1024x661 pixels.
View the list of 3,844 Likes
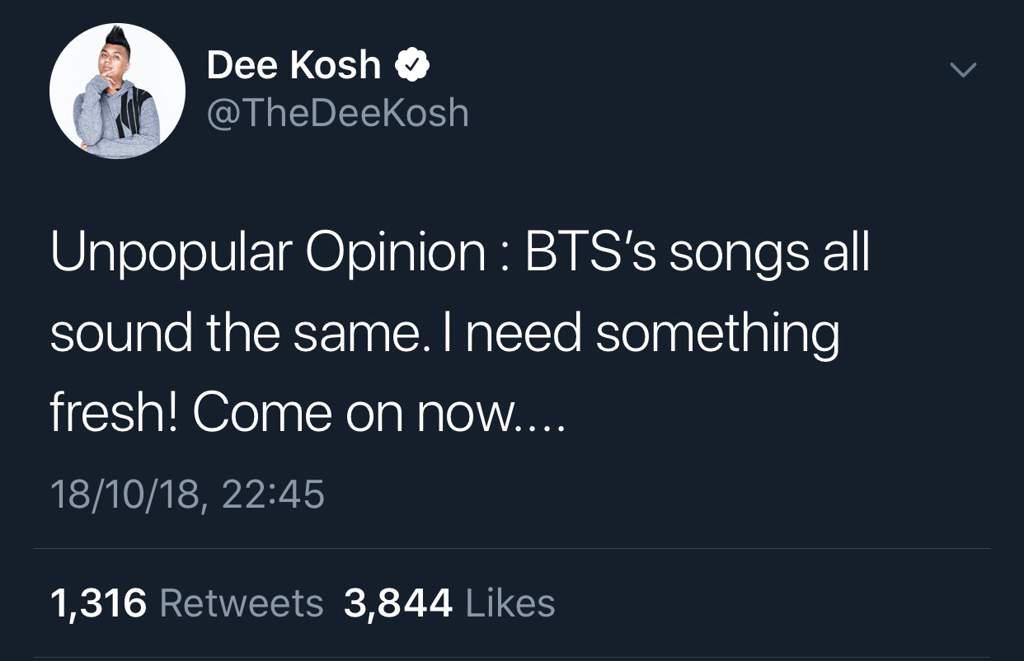point(449,603)
